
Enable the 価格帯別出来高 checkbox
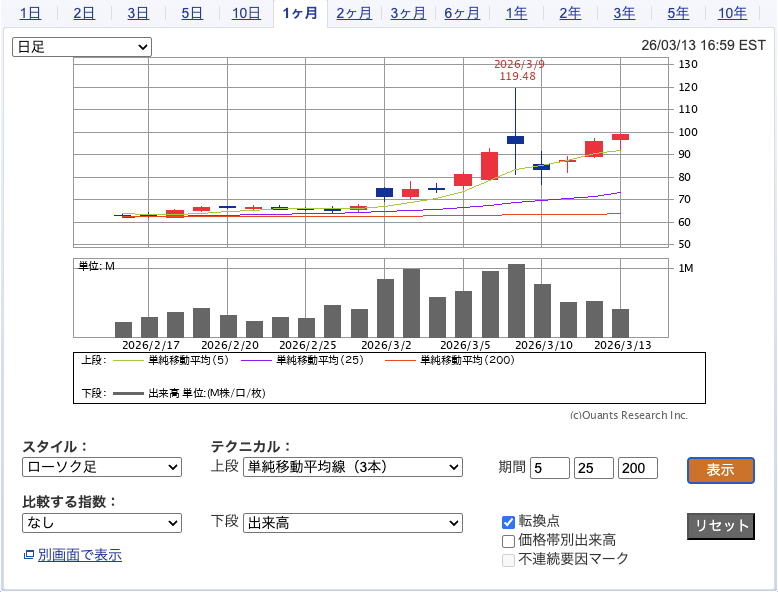tap(508, 540)
